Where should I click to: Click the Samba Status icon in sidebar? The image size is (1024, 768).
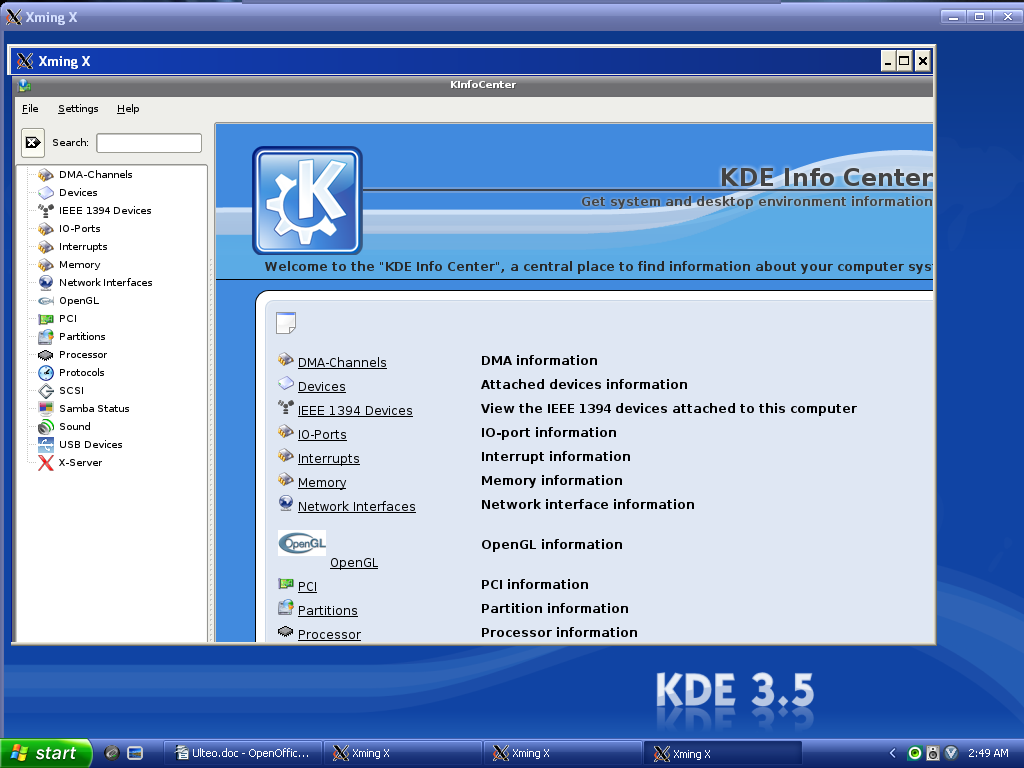point(46,409)
